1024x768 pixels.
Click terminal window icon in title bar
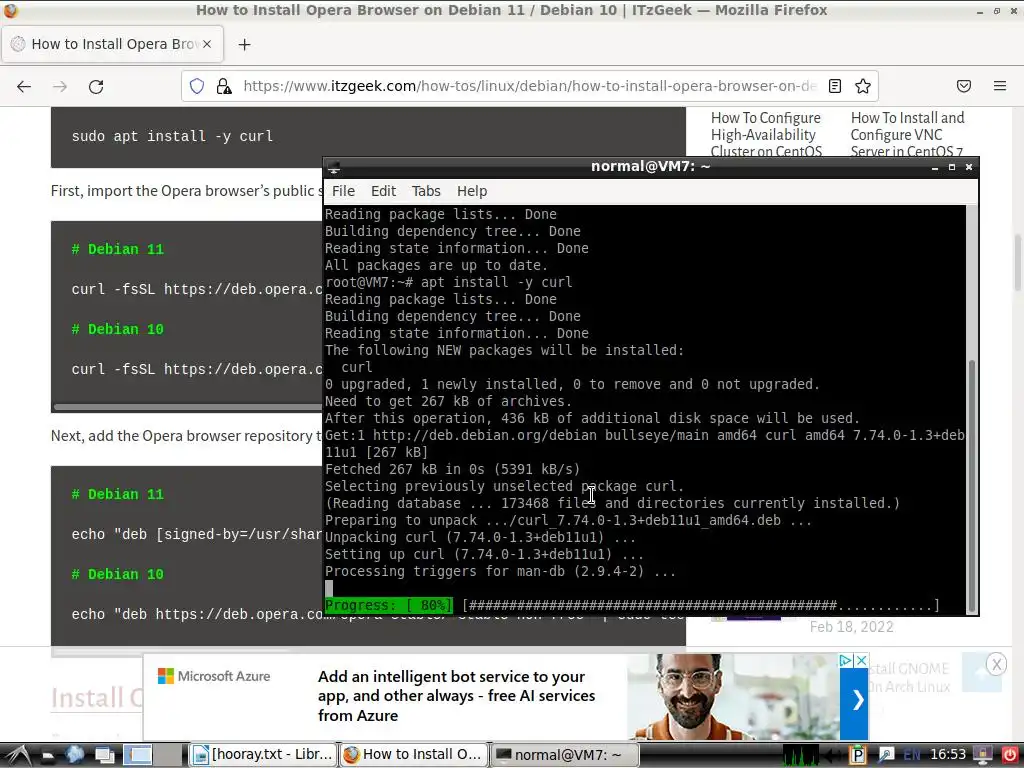[334, 167]
